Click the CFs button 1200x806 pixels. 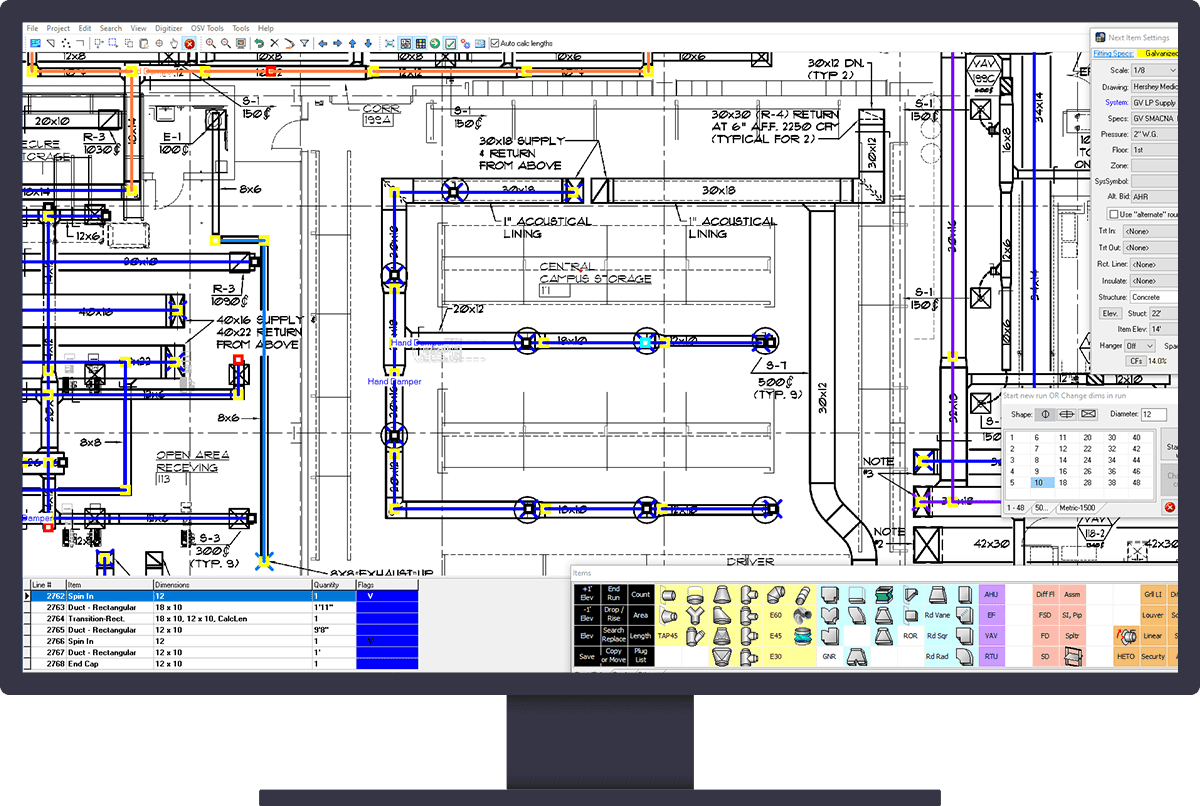[x=1136, y=360]
